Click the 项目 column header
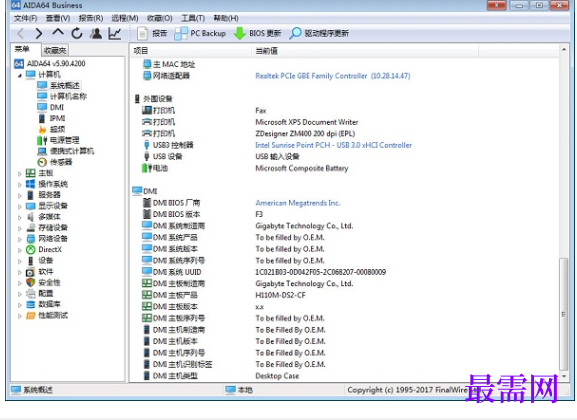 click(191, 51)
